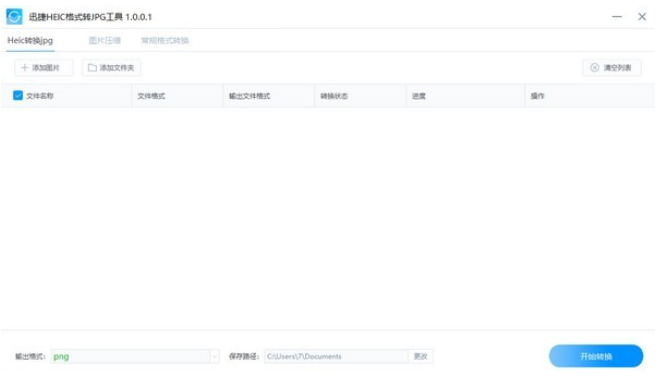This screenshot has width=656, height=392.
Task: Open the 常规格式转换 tab
Action: click(165, 41)
